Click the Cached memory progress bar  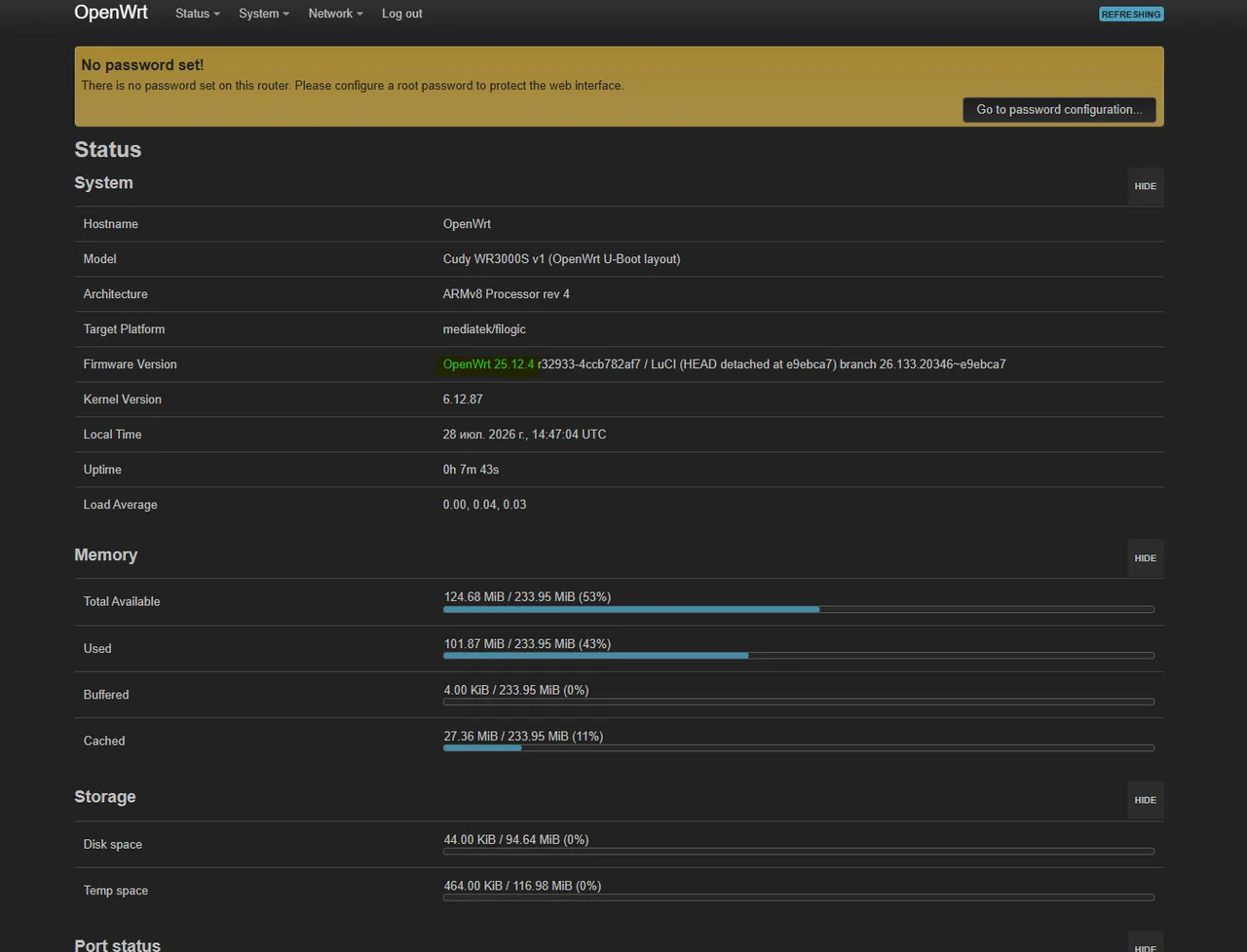point(799,748)
